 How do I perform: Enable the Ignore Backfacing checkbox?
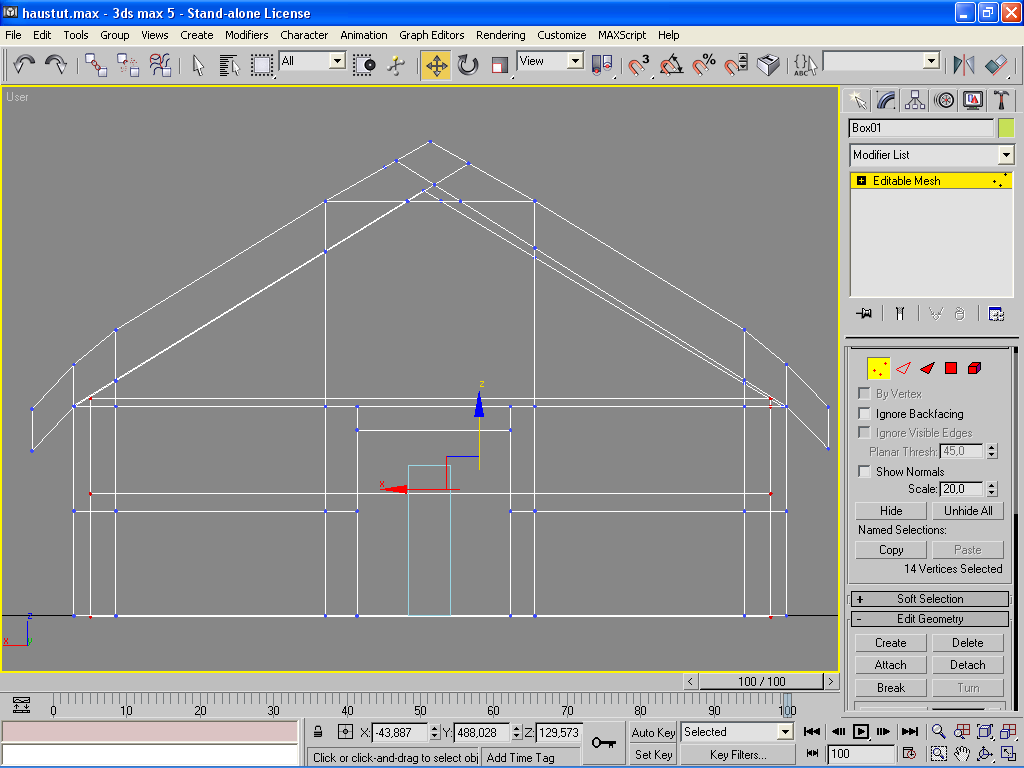coord(865,413)
